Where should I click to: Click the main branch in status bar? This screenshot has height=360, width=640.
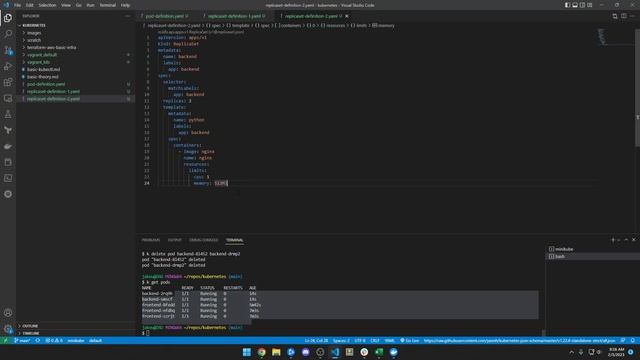22,340
